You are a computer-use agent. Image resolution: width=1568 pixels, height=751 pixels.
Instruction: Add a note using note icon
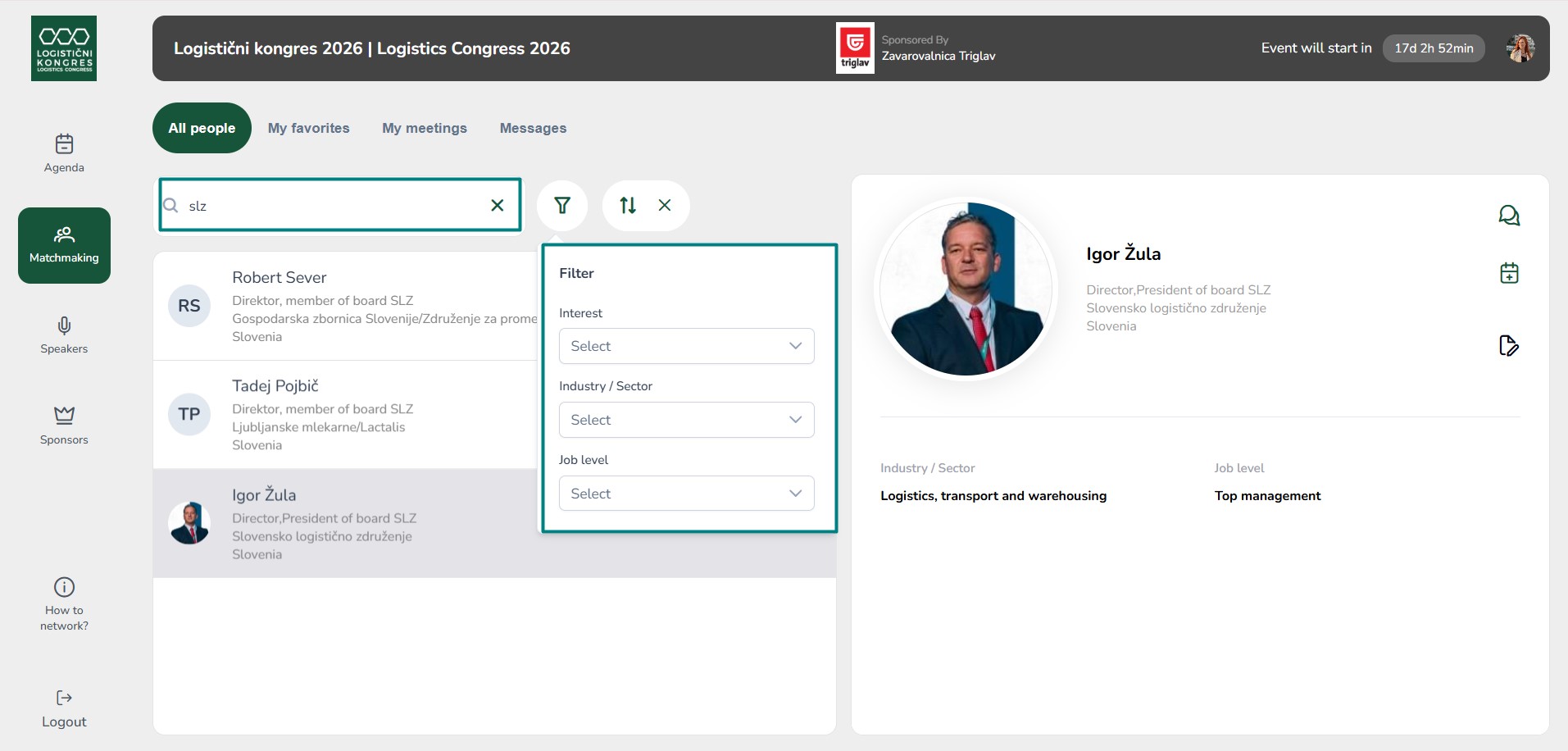coord(1508,346)
